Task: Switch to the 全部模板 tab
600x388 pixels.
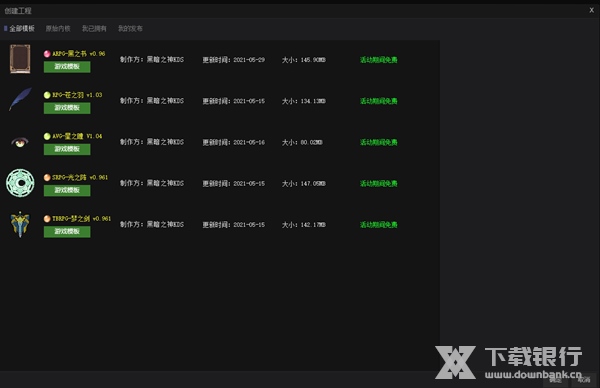Action: click(22, 28)
